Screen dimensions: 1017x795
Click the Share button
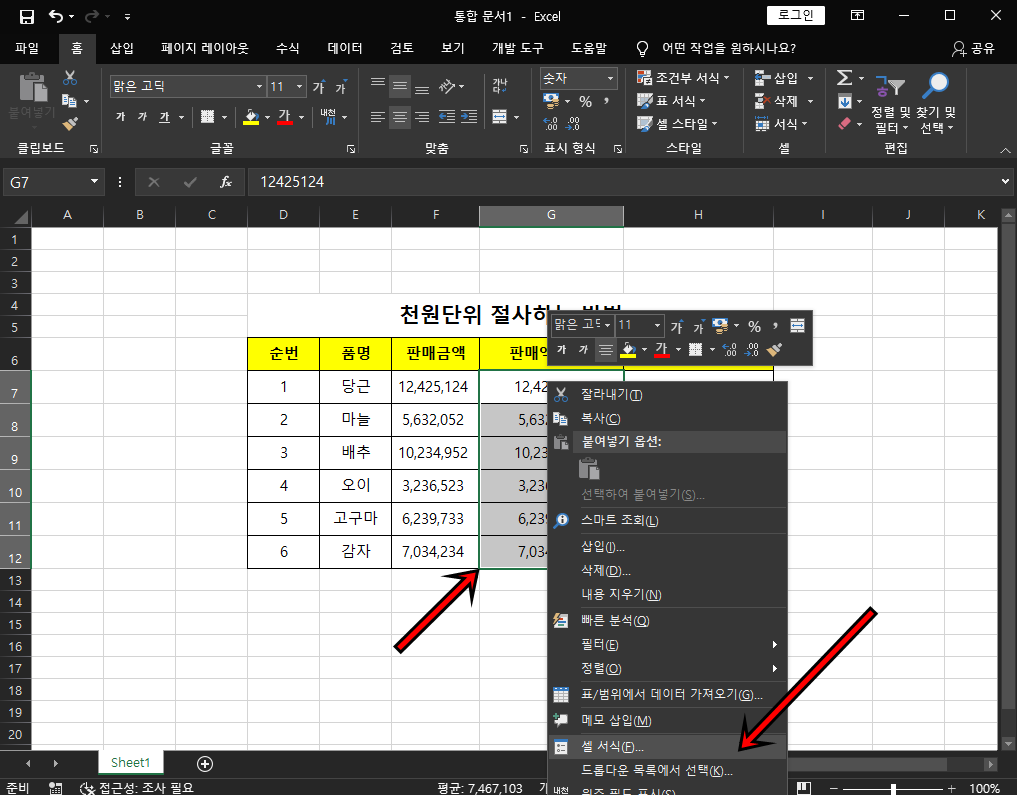pos(973,49)
